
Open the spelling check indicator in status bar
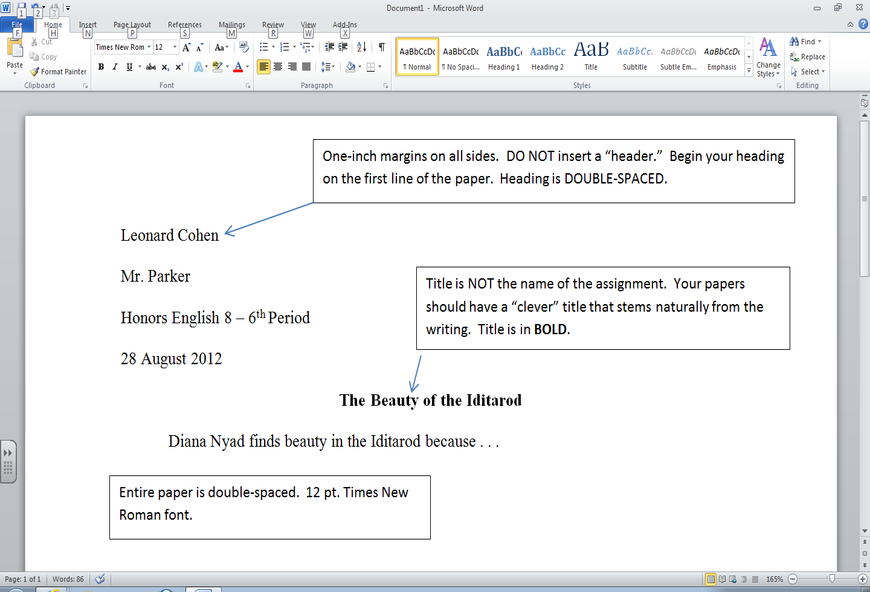pyautogui.click(x=98, y=578)
